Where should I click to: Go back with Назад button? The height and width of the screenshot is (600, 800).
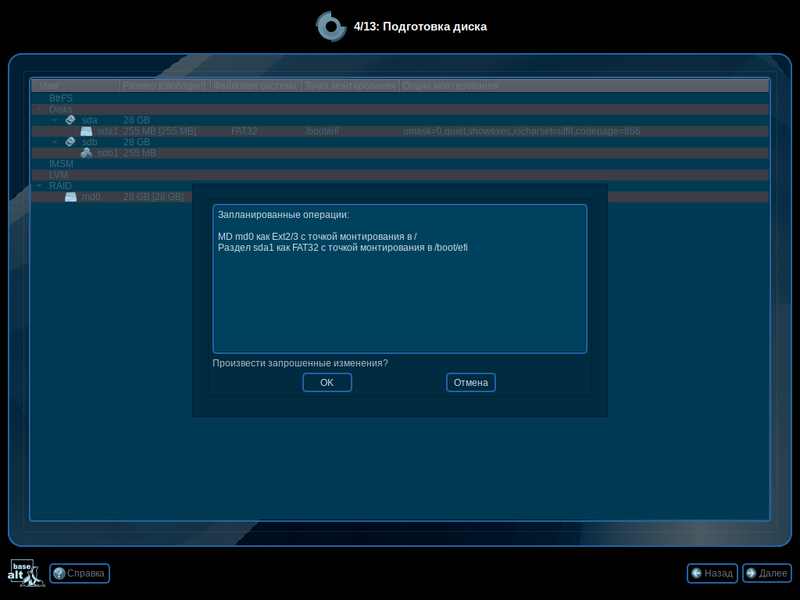click(x=712, y=573)
